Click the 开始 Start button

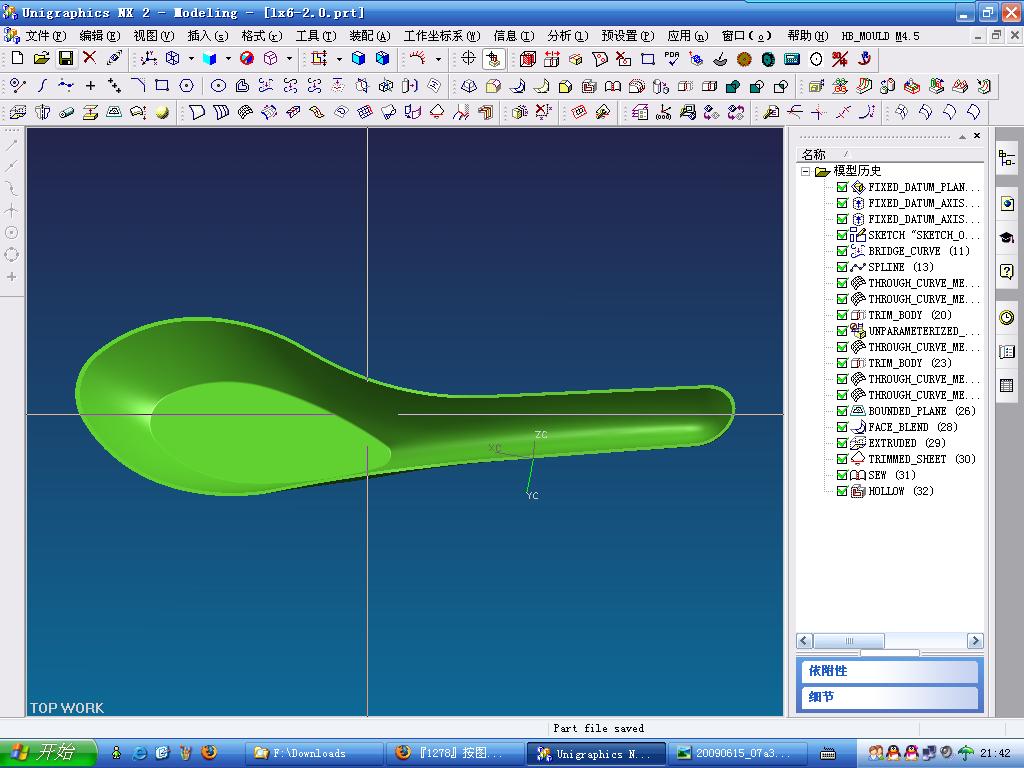pos(48,752)
